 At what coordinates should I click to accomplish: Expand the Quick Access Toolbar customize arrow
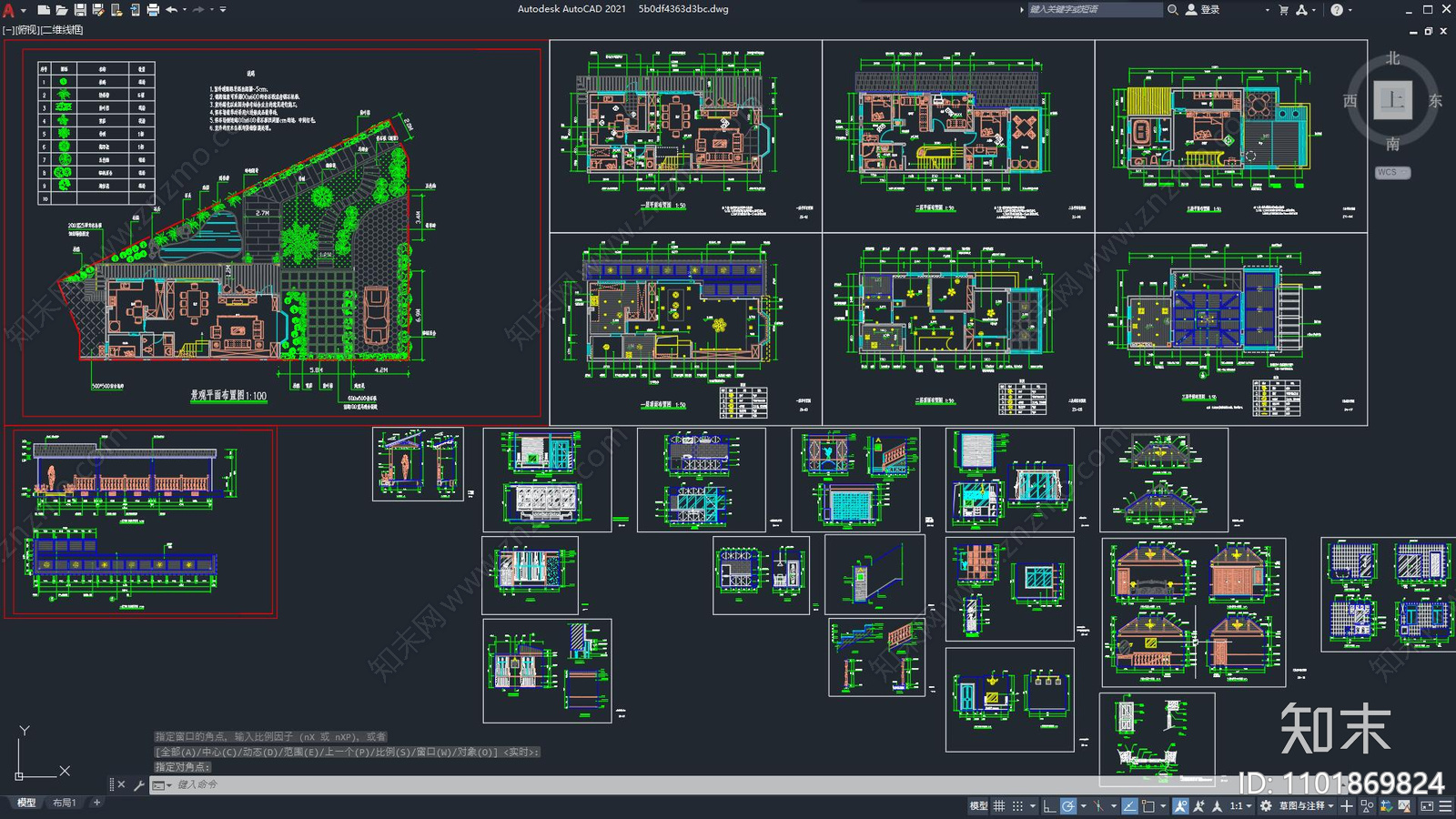coord(223,10)
